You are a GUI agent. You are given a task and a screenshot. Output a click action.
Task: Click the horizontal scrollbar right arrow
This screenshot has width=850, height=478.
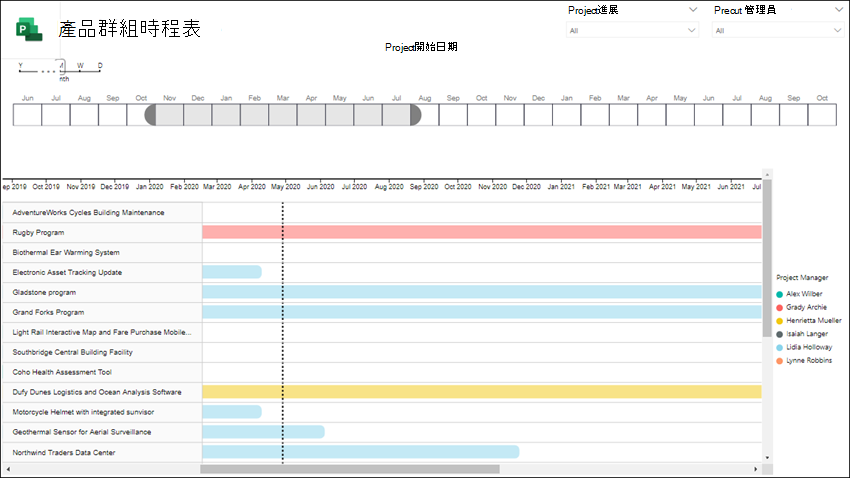coord(756,469)
